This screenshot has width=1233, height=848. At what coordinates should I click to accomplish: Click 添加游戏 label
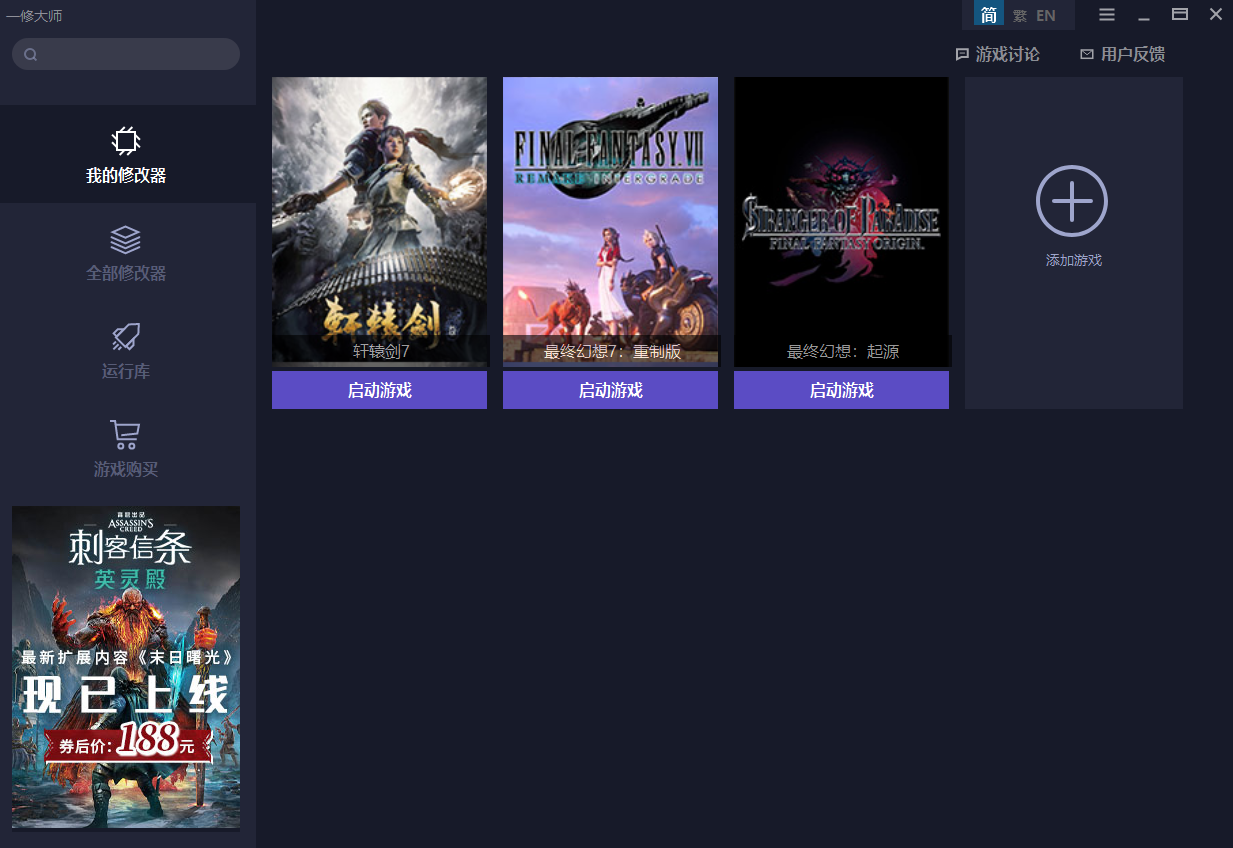pos(1074,260)
